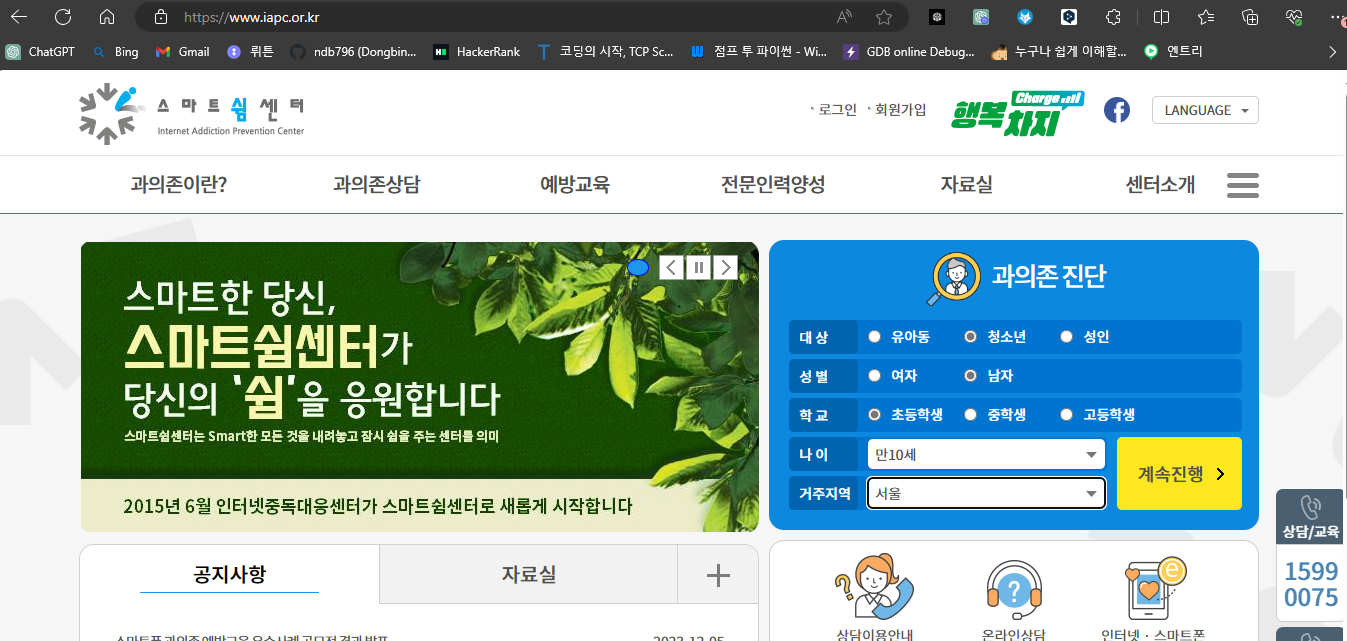Select the 여자 radio button
The image size is (1347, 641).
pos(875,376)
